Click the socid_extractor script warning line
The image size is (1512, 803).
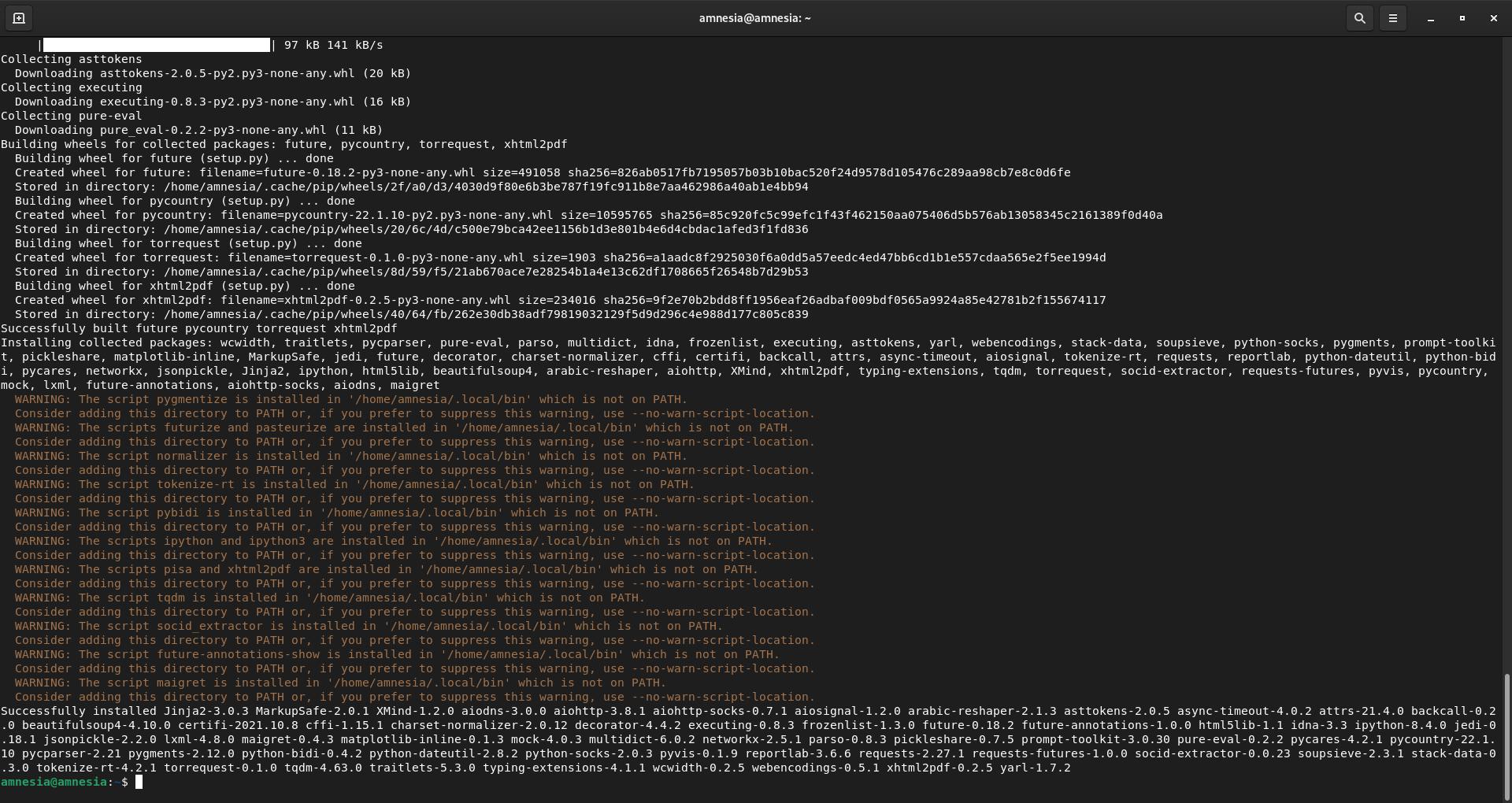coord(369,626)
